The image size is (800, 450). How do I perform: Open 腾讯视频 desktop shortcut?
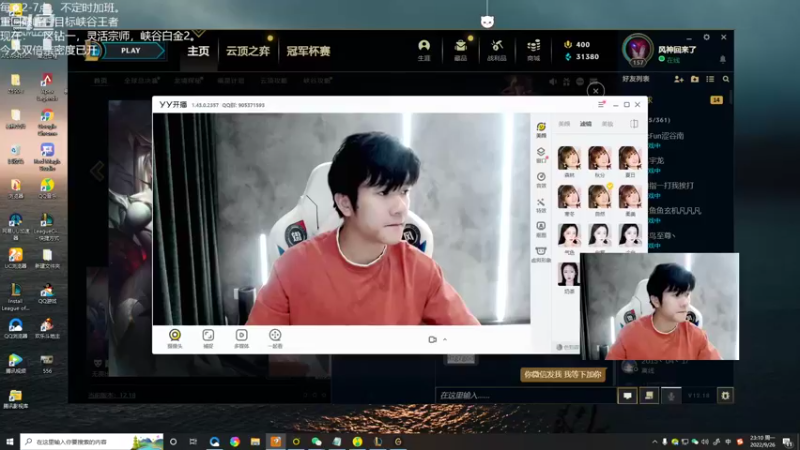coord(15,363)
